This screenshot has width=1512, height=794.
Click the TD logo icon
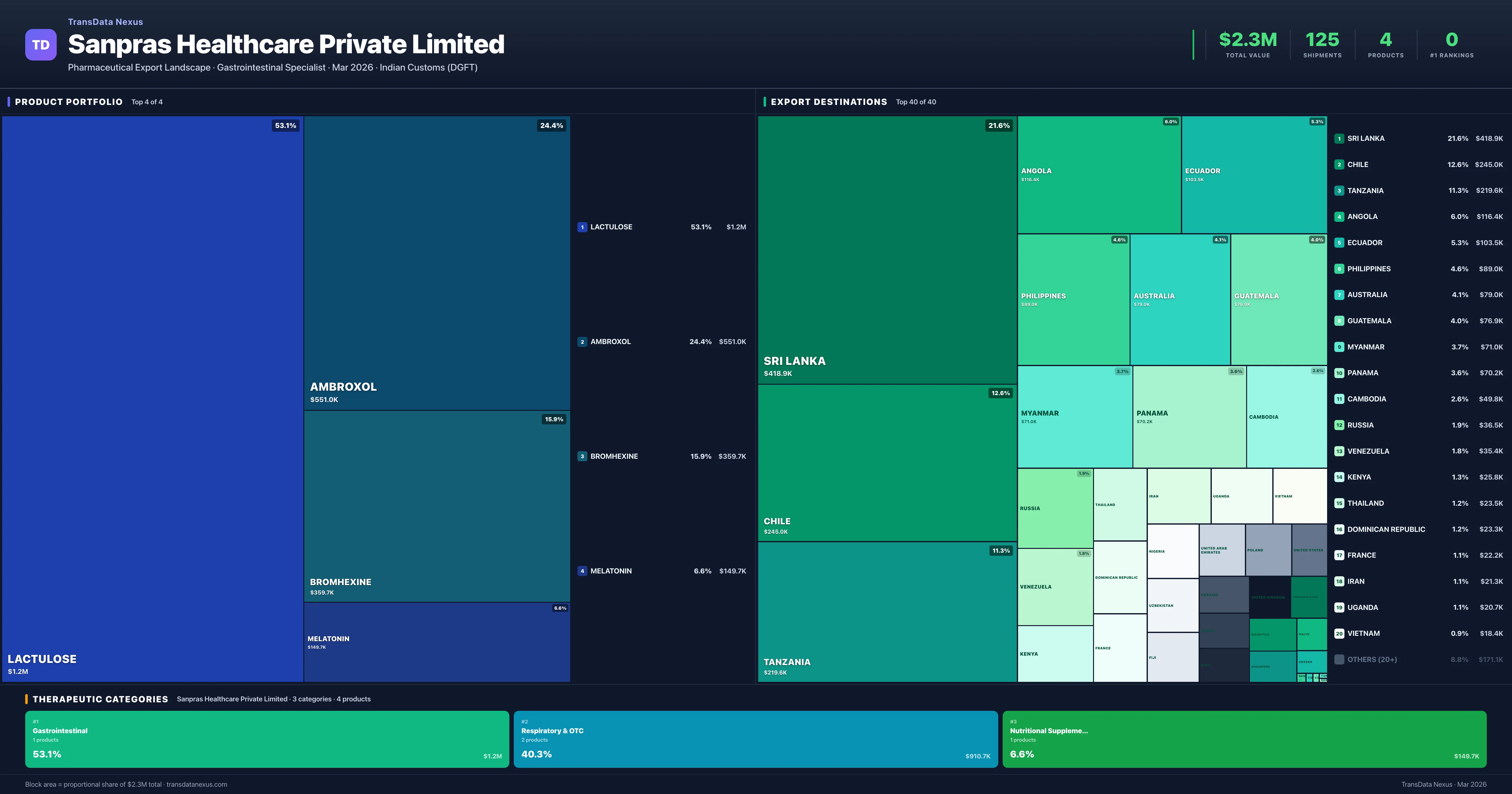(41, 45)
